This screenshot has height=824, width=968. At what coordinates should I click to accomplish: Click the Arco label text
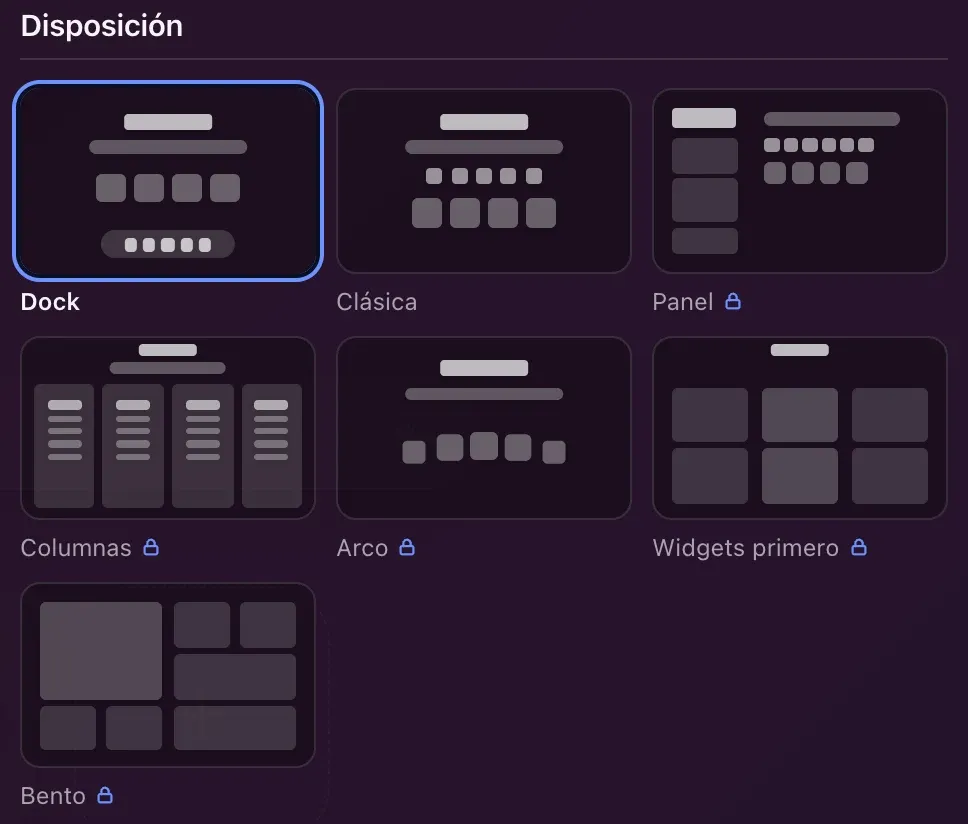click(x=362, y=548)
